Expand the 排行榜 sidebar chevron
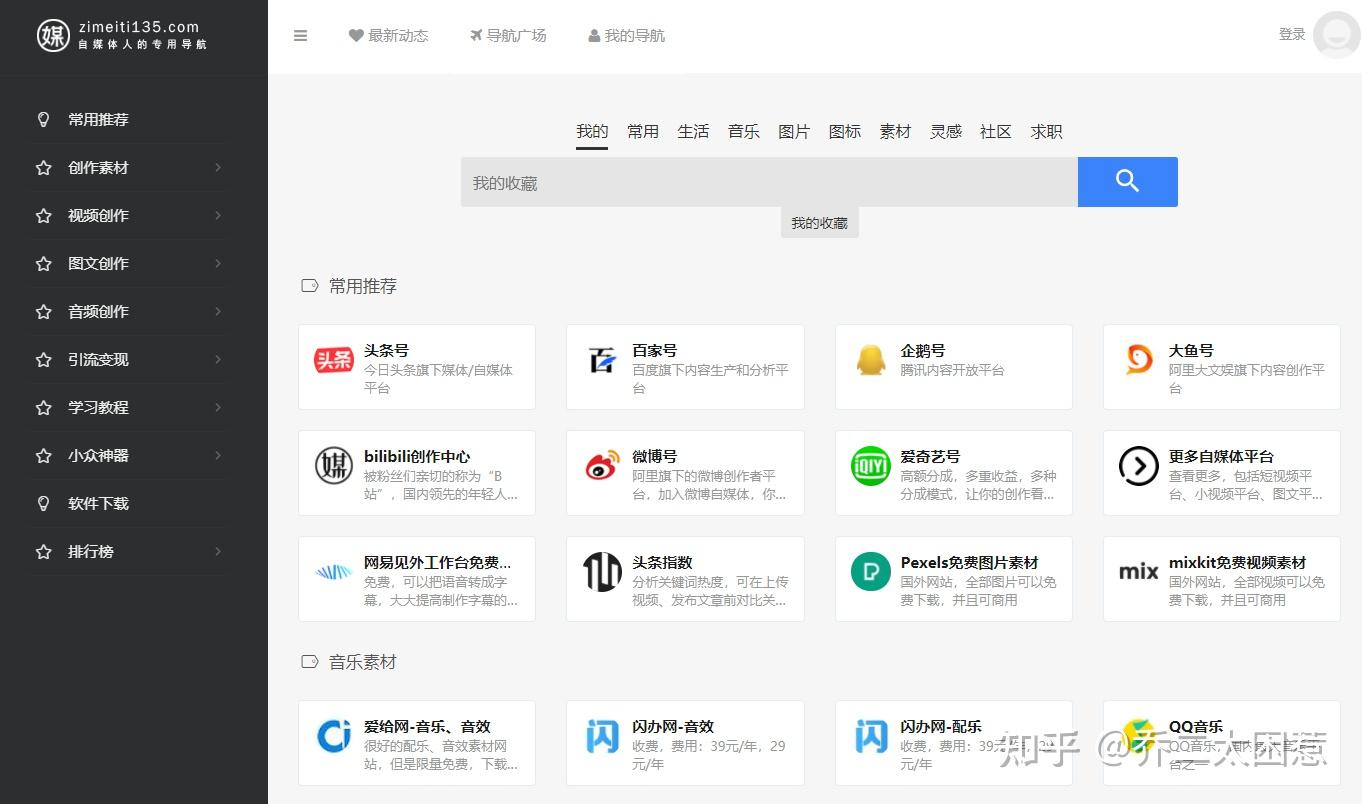This screenshot has height=804, width=1362. pyautogui.click(x=217, y=551)
